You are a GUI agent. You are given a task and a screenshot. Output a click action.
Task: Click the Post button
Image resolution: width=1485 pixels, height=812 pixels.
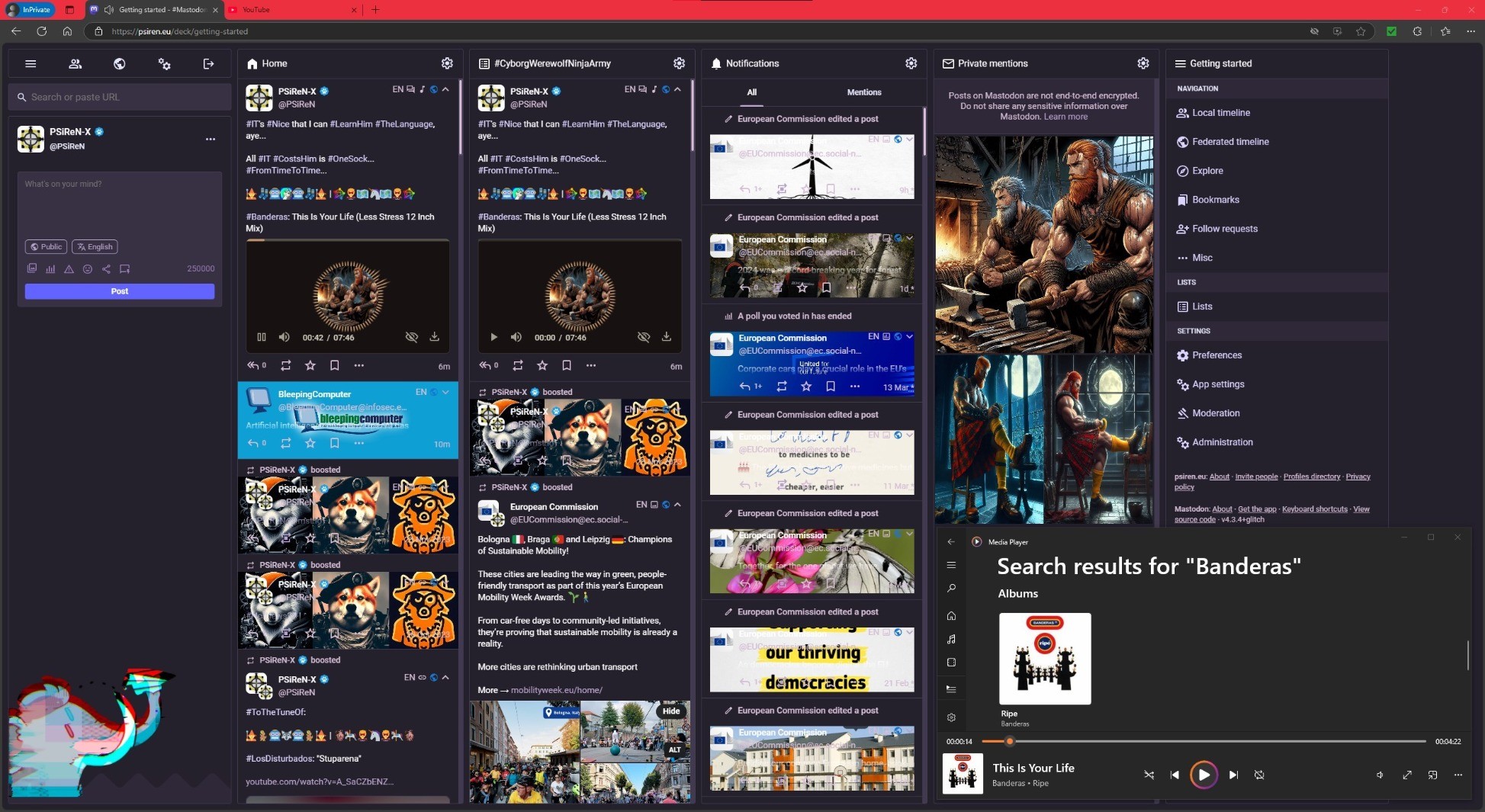tap(120, 291)
